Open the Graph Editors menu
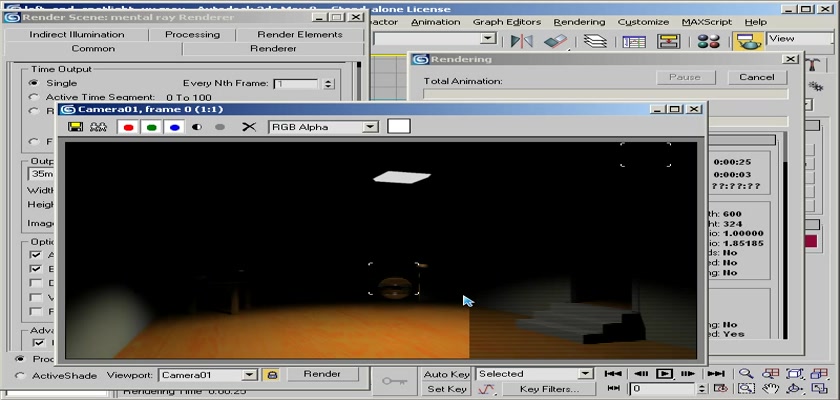 tap(507, 22)
